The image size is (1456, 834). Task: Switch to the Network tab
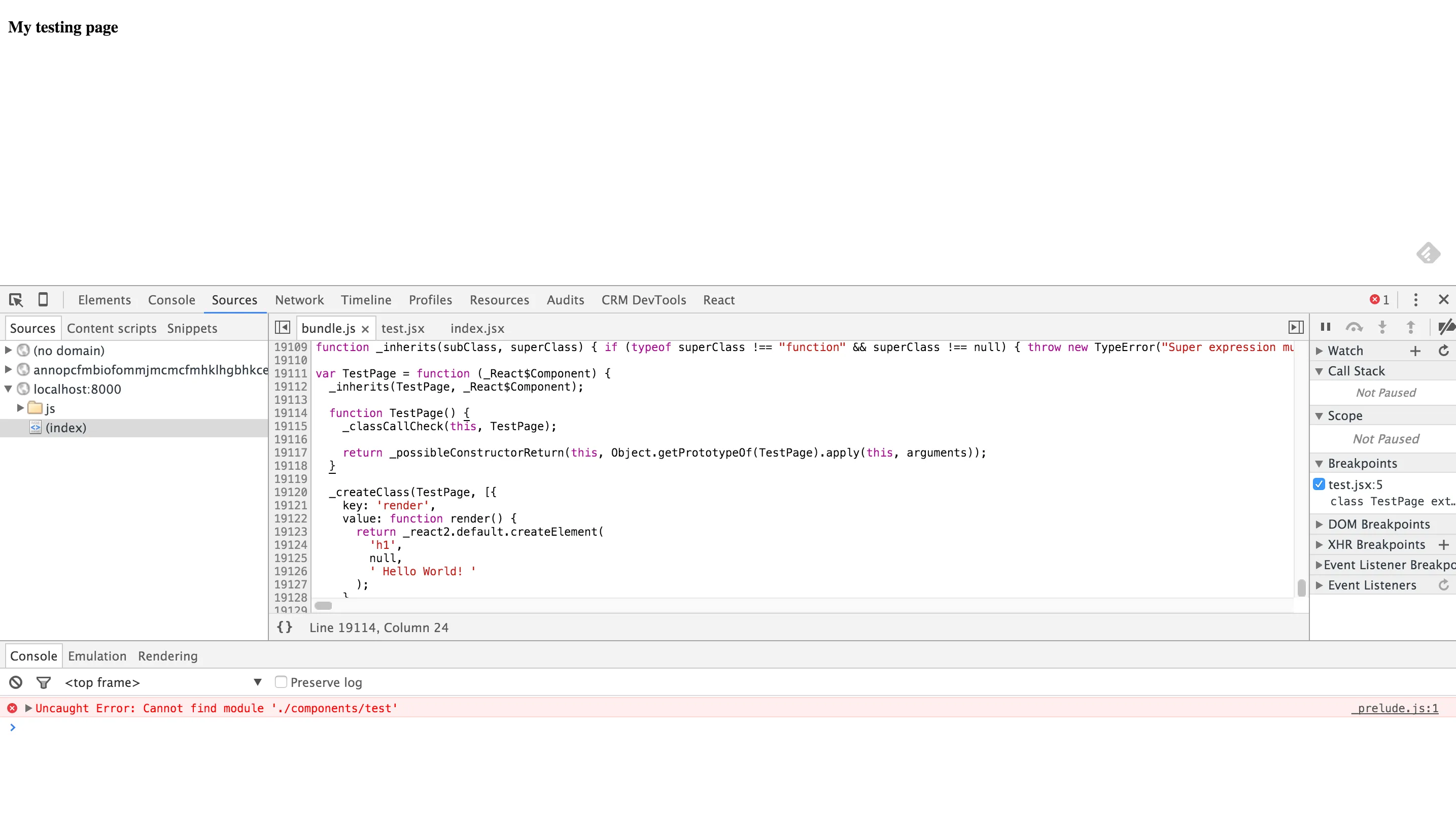tap(299, 300)
